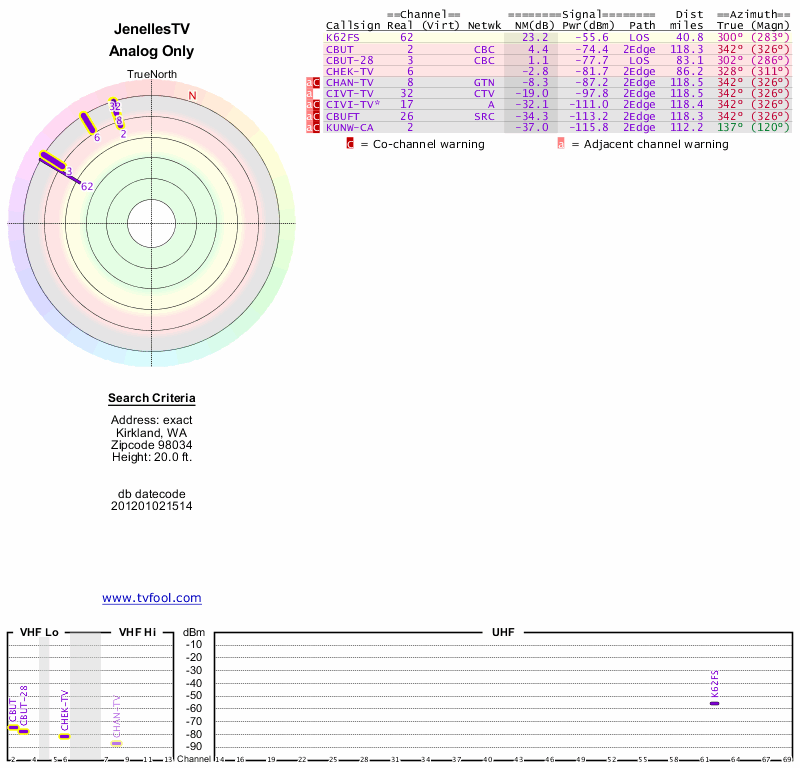
Task: Select the CBUT callsign in the table
Action: (339, 49)
